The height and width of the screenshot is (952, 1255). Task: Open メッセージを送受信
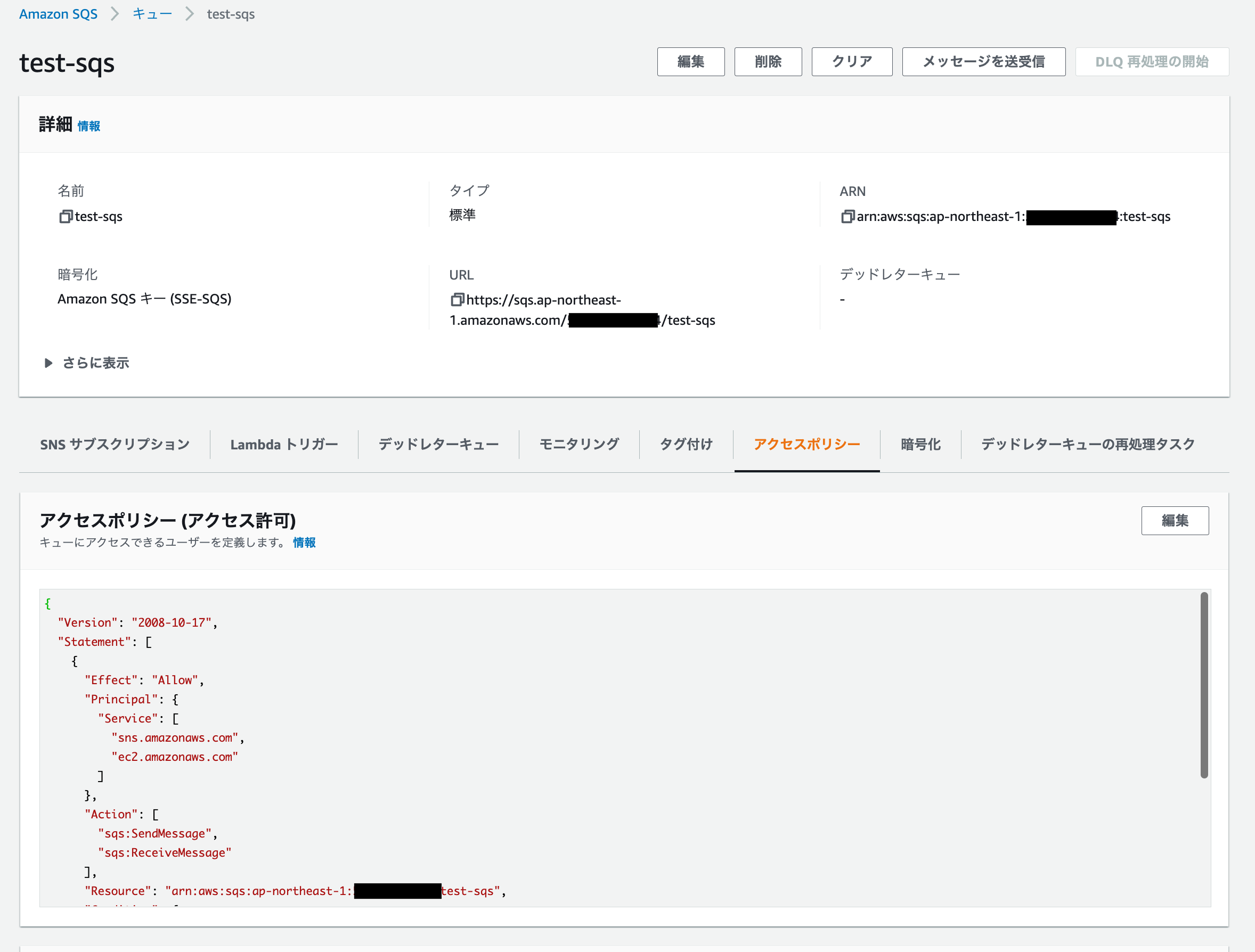point(984,62)
